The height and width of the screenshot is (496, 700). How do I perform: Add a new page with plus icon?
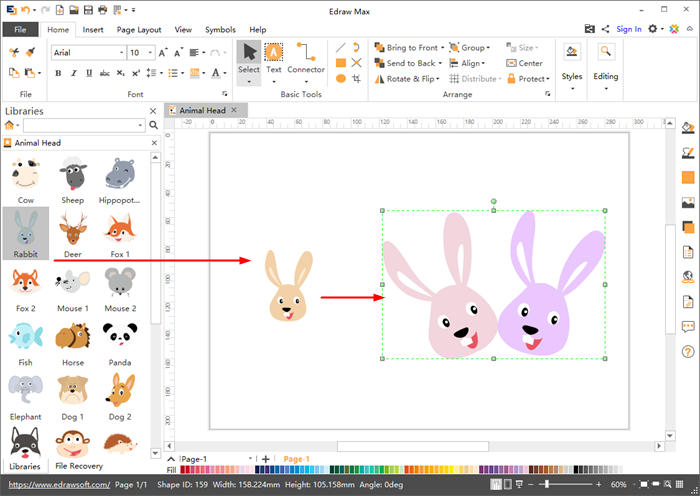point(265,459)
